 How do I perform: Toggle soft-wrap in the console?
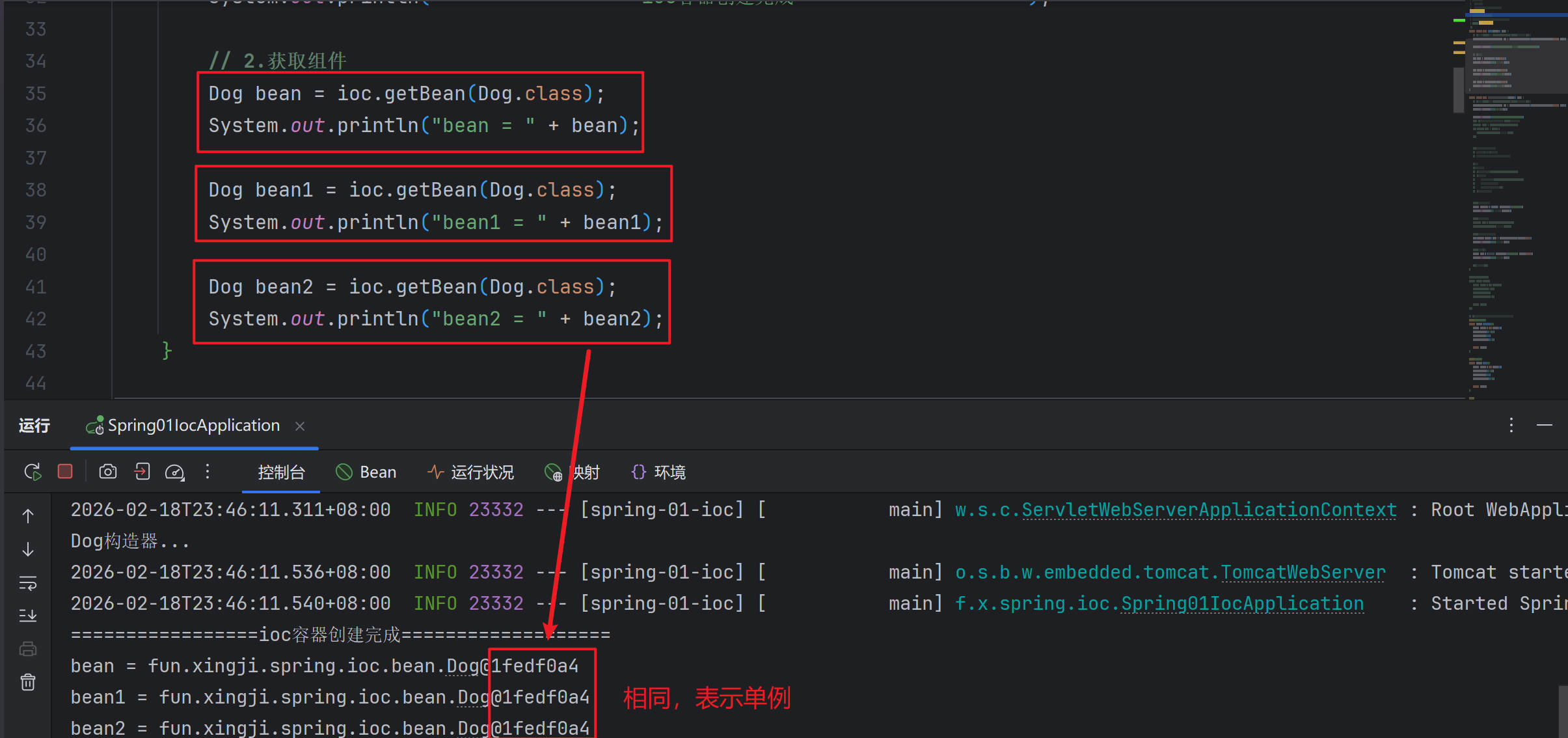coord(28,583)
